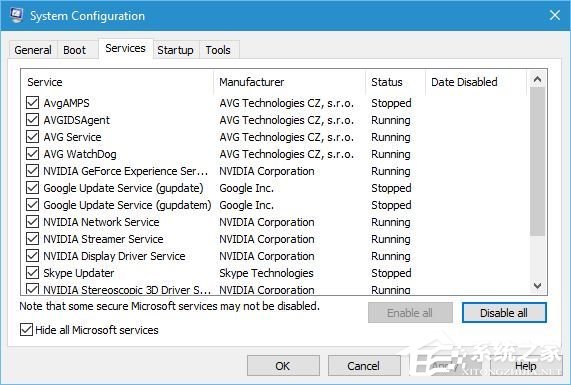
Task: Open the Boot tab
Action: coord(75,50)
